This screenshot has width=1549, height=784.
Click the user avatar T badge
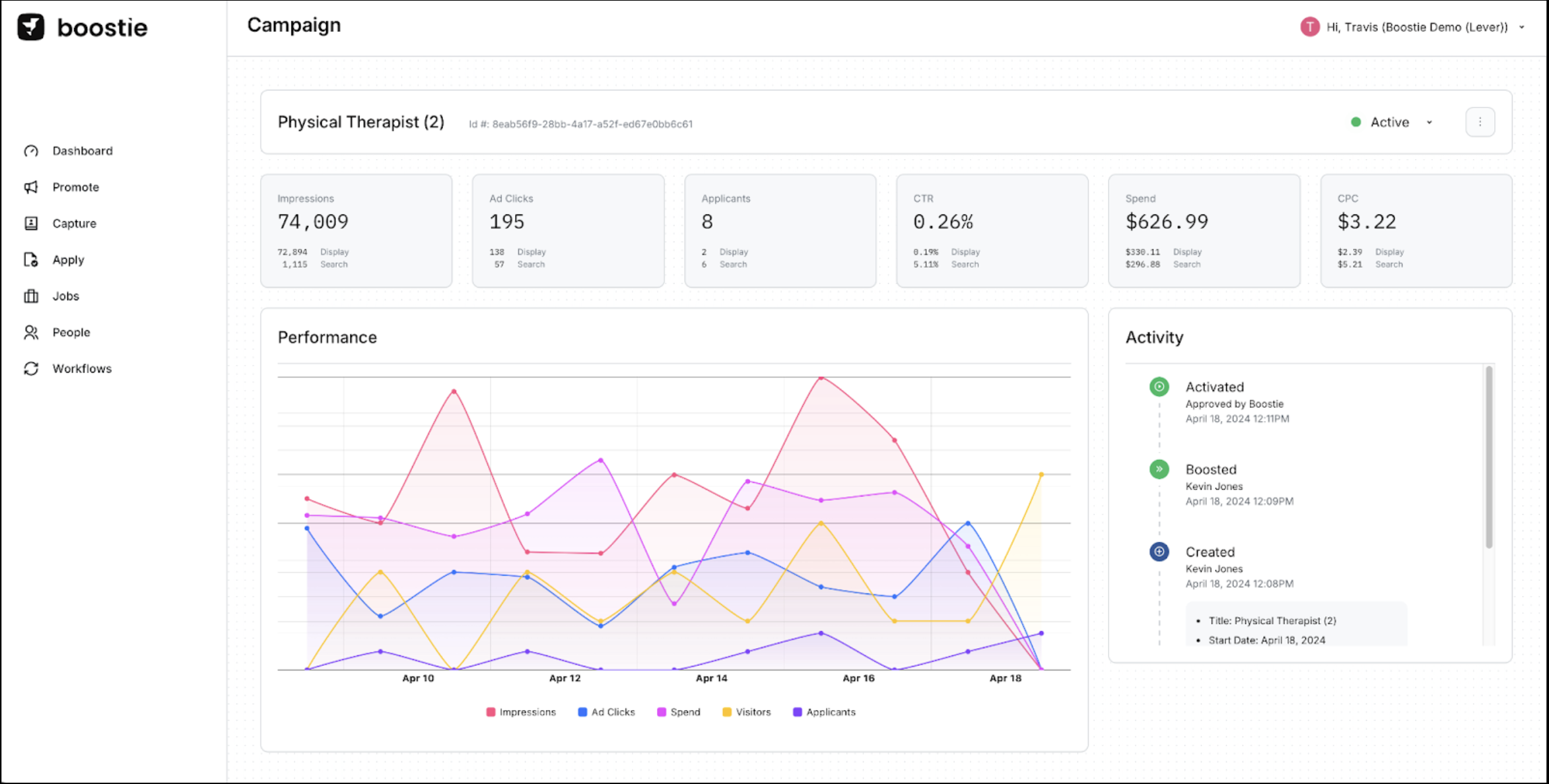pyautogui.click(x=1309, y=27)
